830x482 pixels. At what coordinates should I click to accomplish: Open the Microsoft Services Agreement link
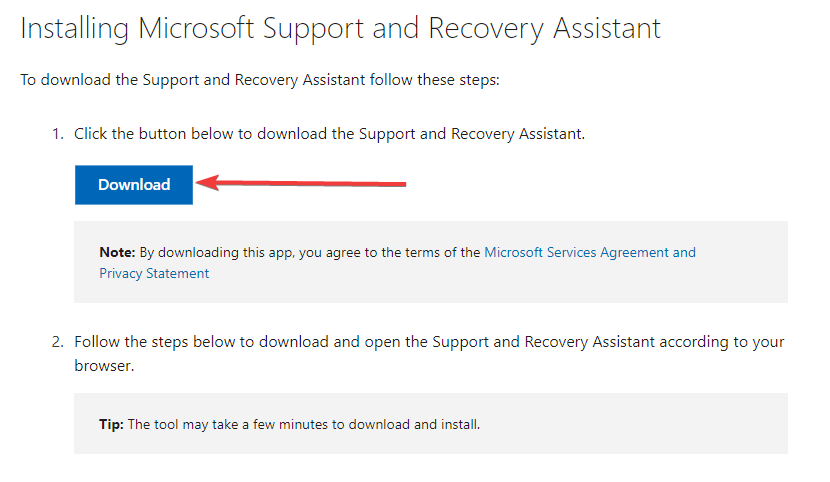point(578,252)
